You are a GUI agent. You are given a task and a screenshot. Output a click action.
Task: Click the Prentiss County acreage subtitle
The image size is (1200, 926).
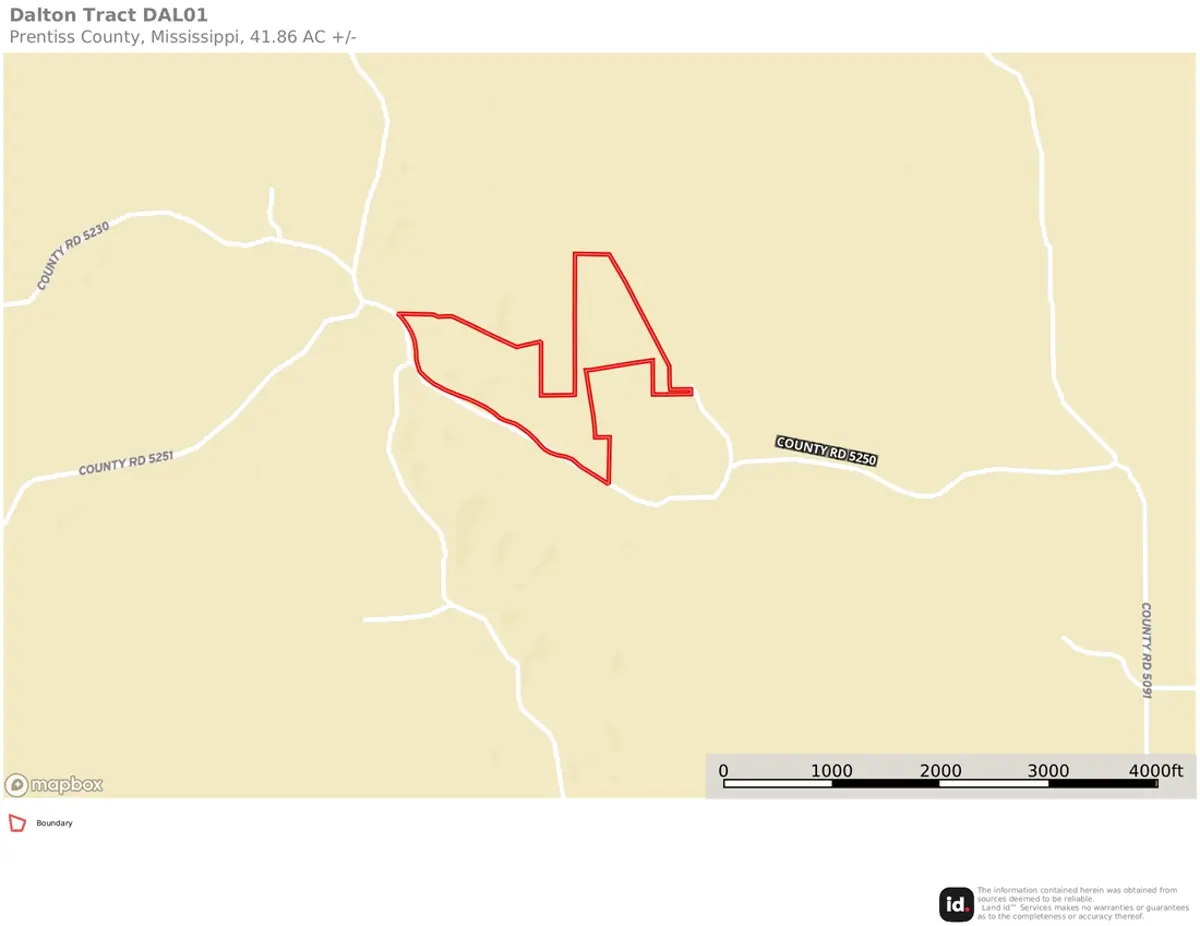[183, 37]
